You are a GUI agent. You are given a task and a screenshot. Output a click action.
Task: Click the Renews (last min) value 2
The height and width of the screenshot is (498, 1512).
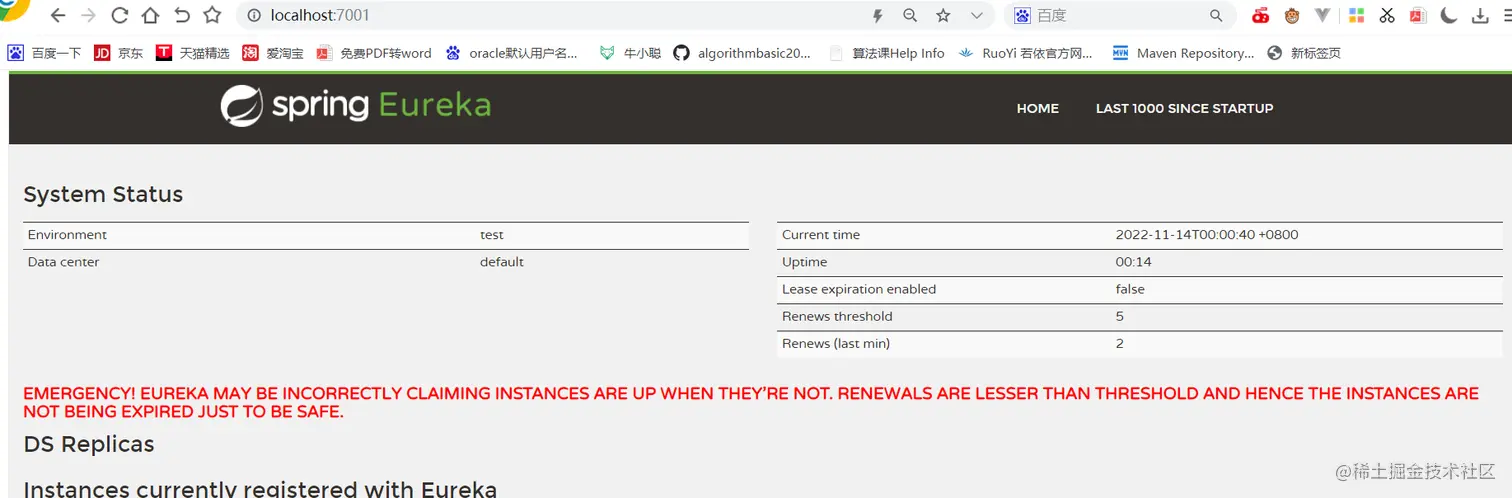pyautogui.click(x=1120, y=343)
